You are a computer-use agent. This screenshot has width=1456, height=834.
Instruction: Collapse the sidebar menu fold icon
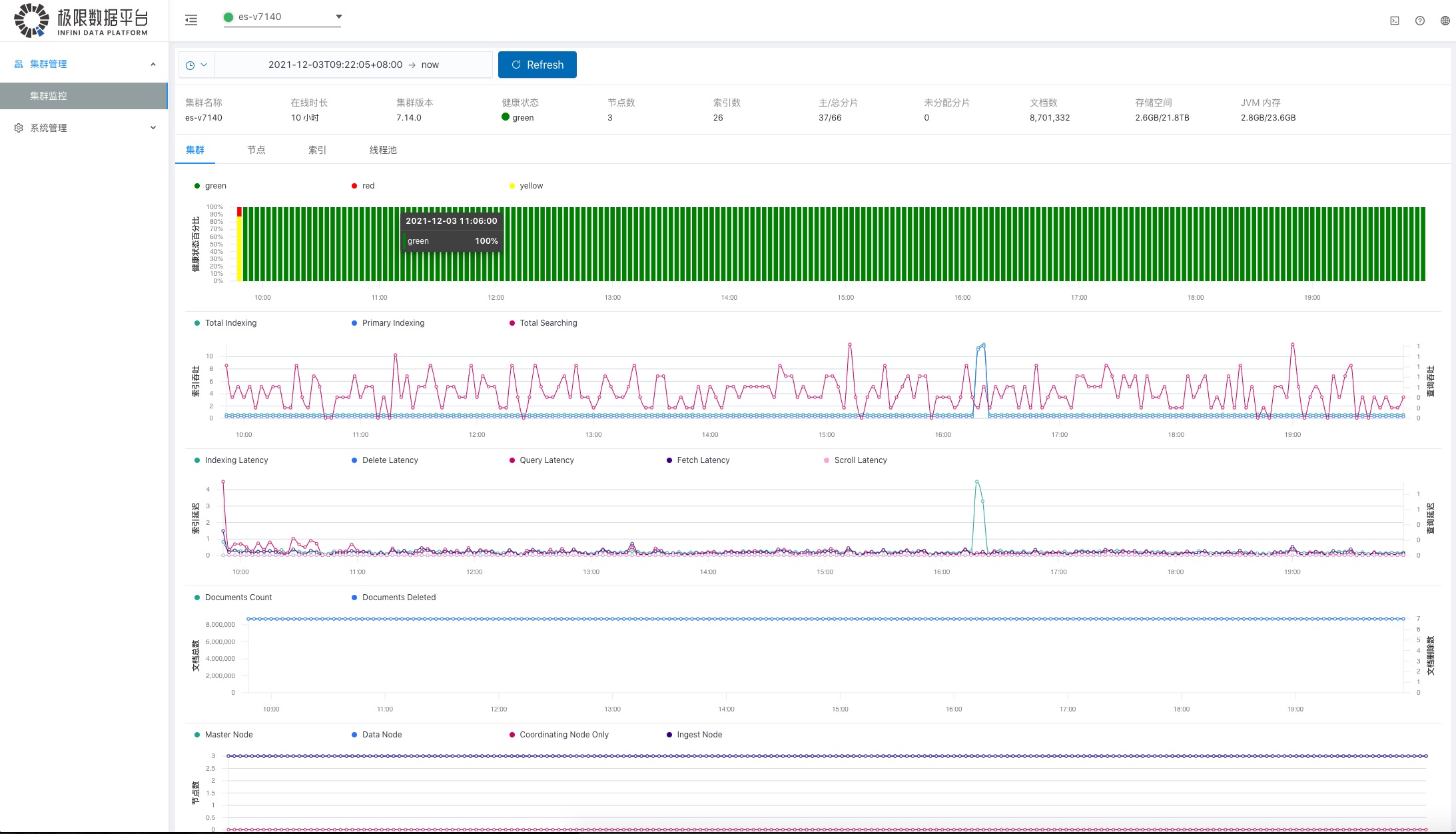tap(191, 20)
